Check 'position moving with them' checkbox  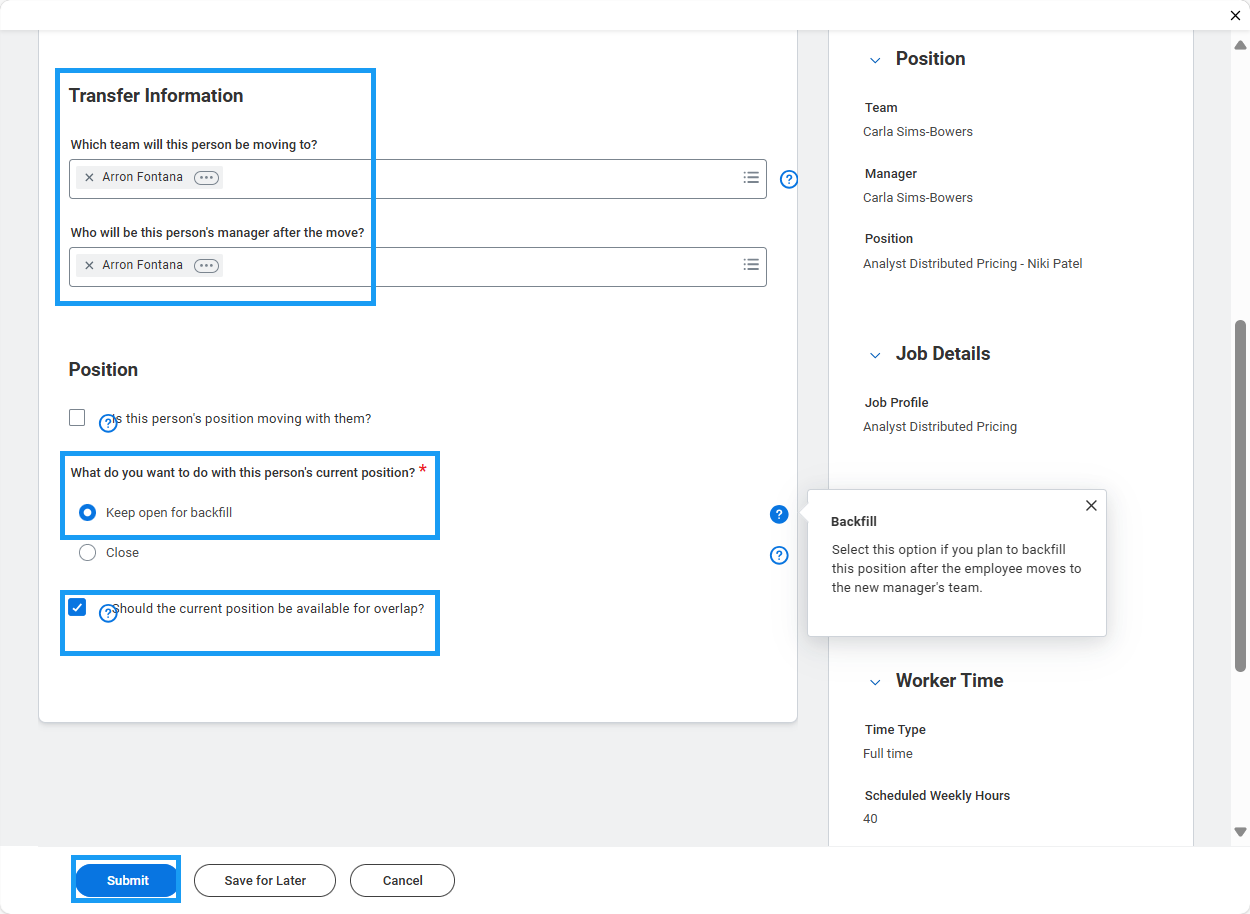pos(77,418)
